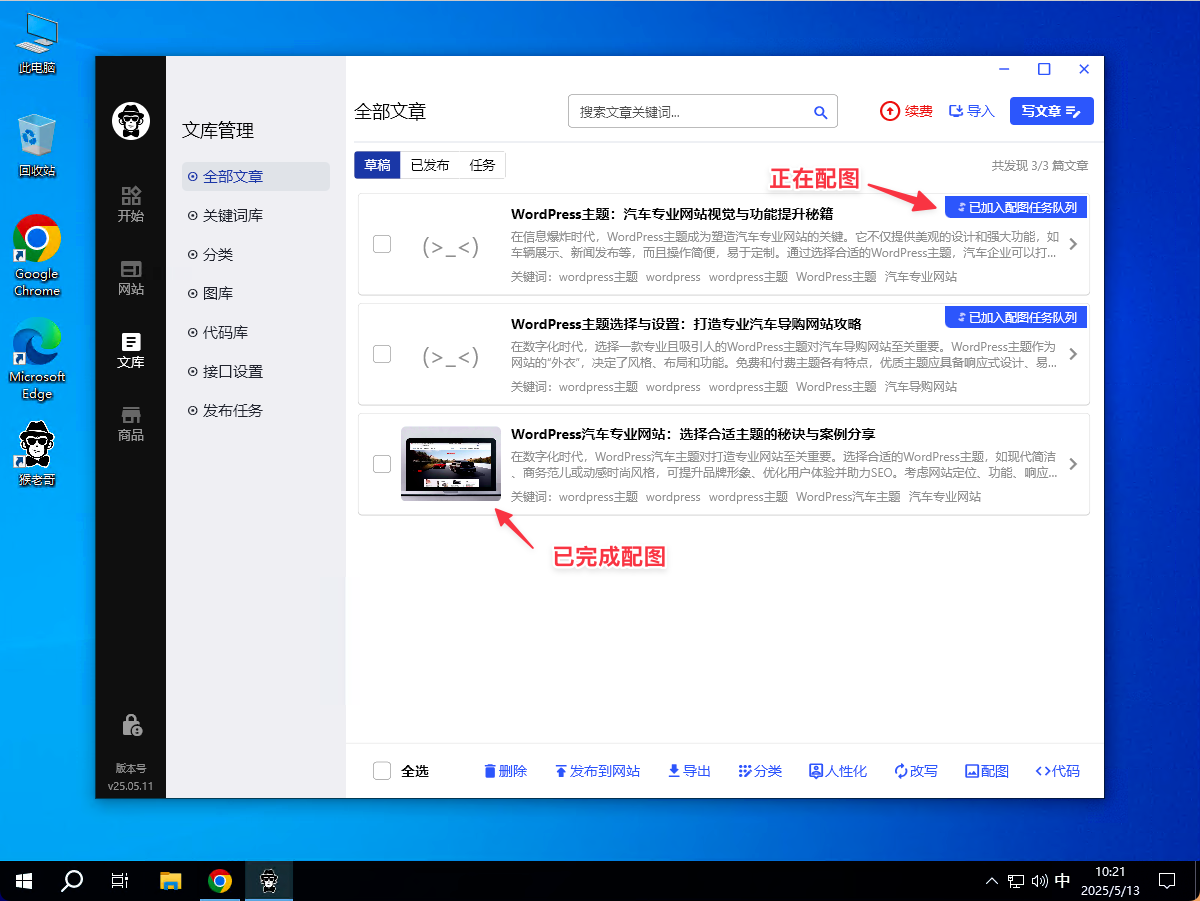This screenshot has width=1200, height=901.
Task: Open the Google Chrome desktop shortcut
Action: point(37,256)
